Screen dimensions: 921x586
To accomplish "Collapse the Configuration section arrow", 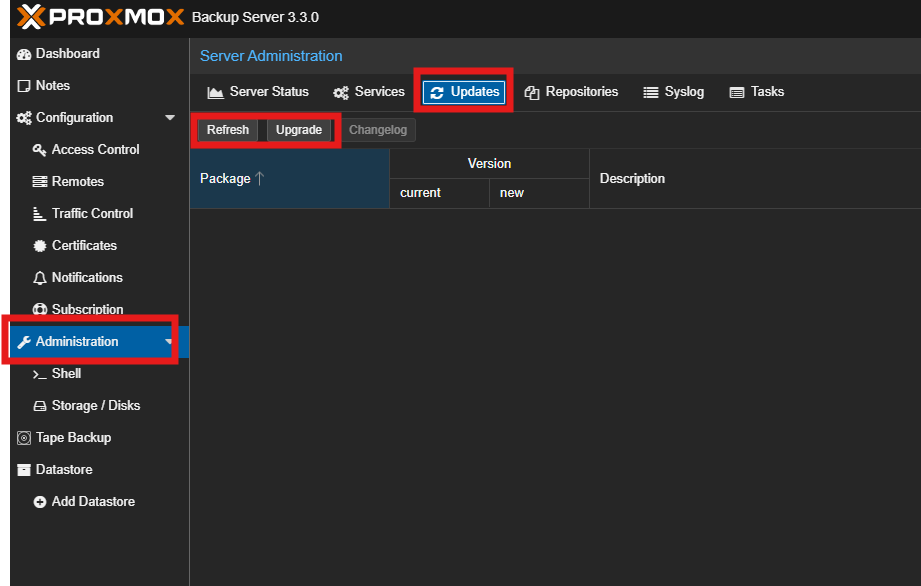I will click(x=170, y=117).
